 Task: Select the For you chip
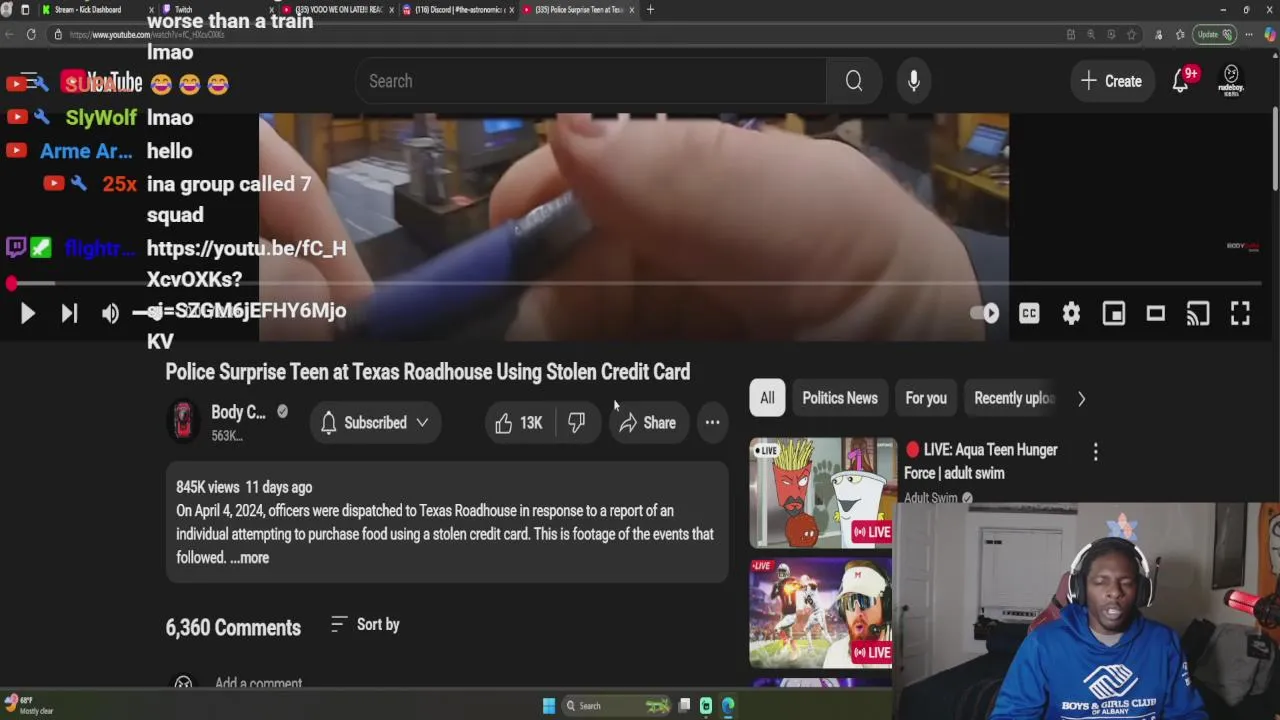pyautogui.click(x=926, y=398)
